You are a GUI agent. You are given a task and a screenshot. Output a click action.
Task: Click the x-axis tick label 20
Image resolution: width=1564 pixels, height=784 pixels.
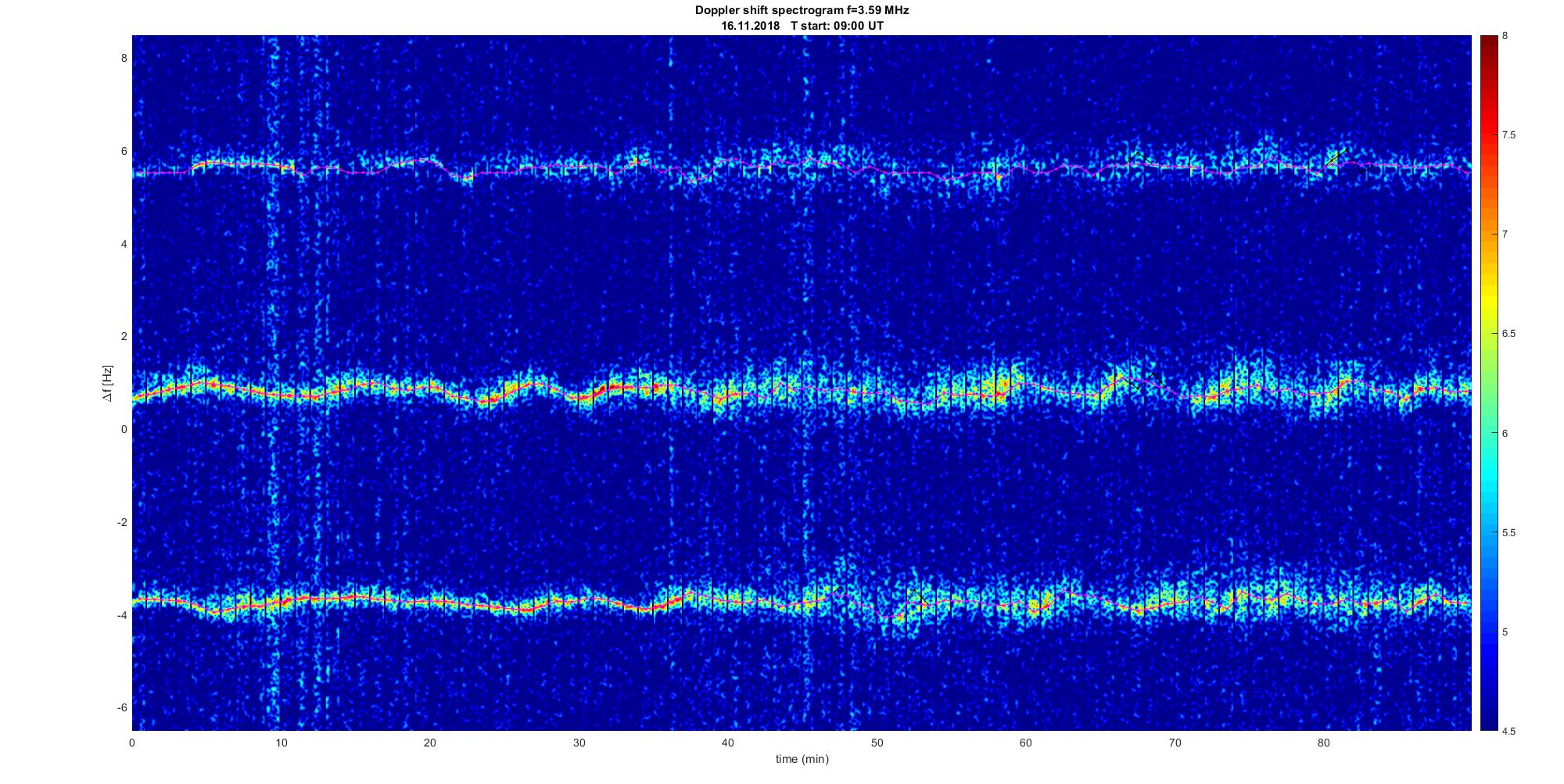[430, 743]
